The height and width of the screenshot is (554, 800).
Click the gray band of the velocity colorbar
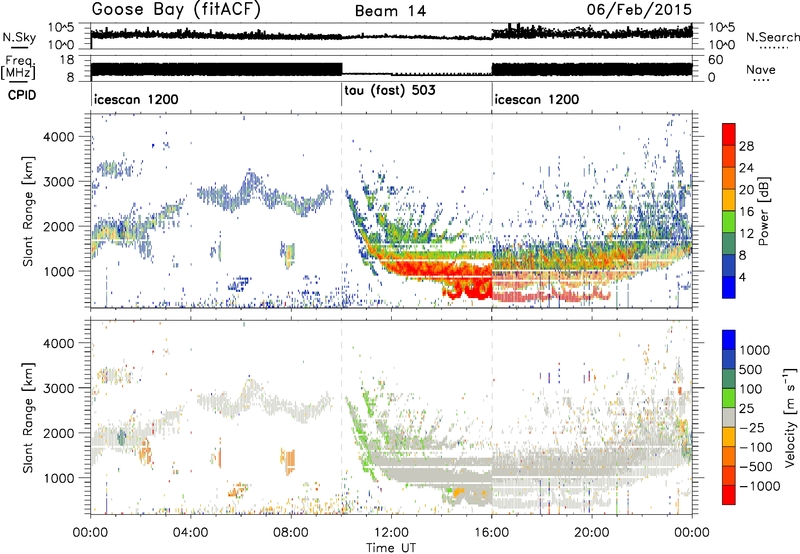point(729,417)
